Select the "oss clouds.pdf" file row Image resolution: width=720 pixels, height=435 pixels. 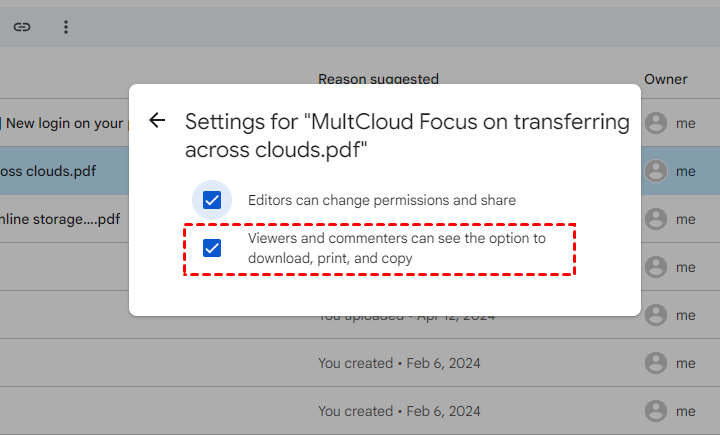click(48, 171)
